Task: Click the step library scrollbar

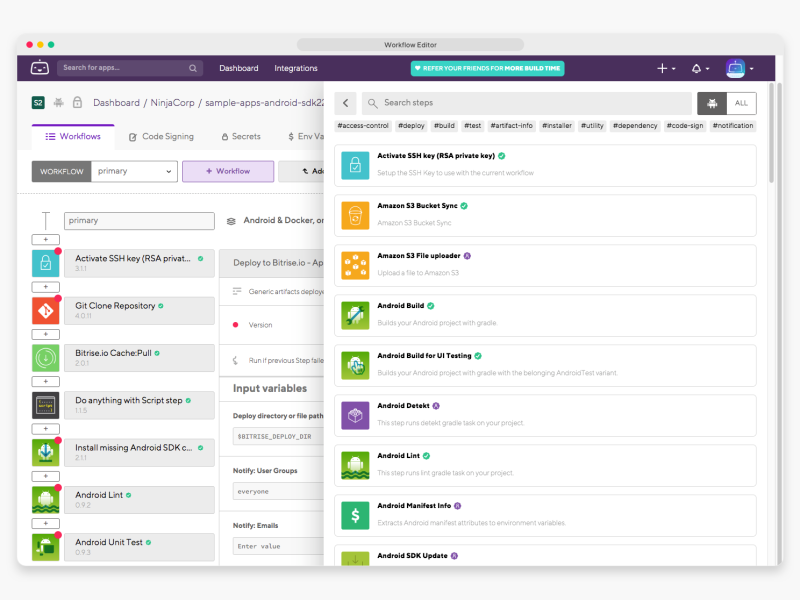Action: coord(771,133)
